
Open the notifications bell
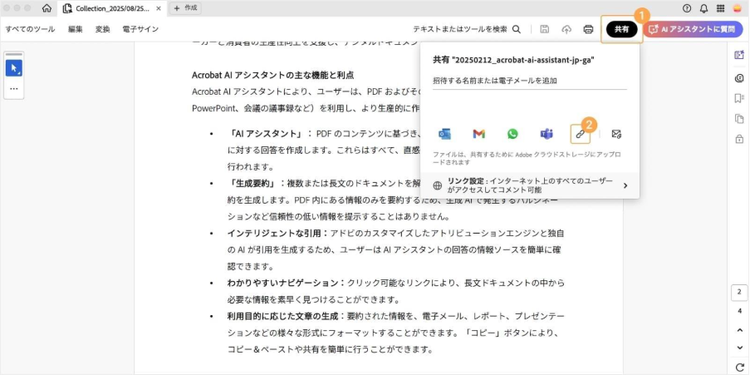point(704,8)
